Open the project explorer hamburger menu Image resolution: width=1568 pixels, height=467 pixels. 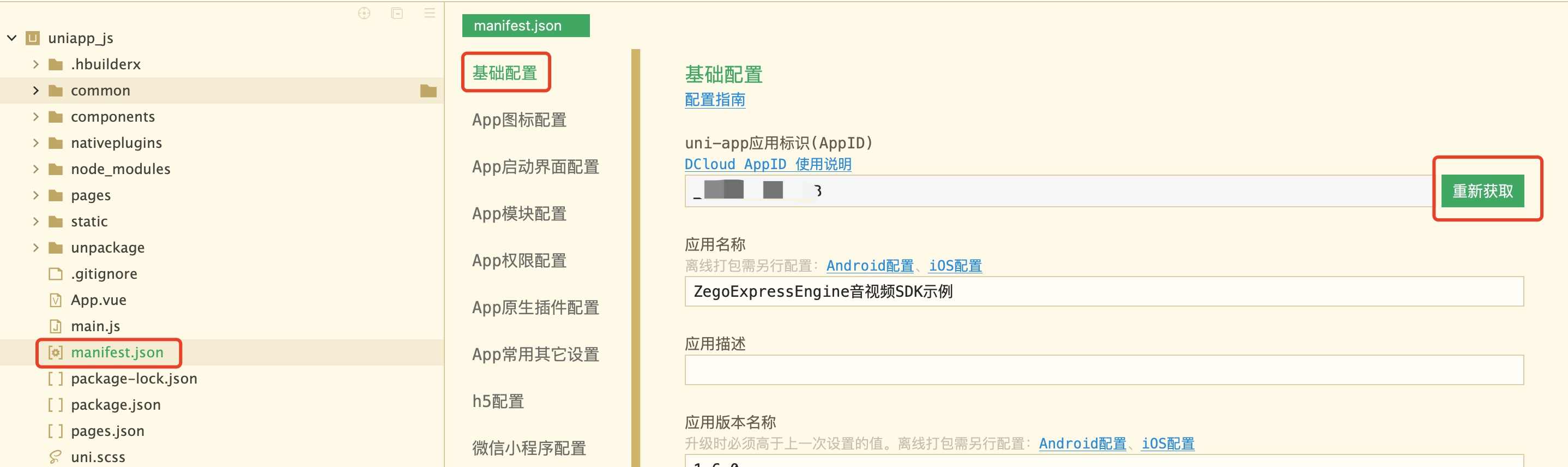[430, 14]
